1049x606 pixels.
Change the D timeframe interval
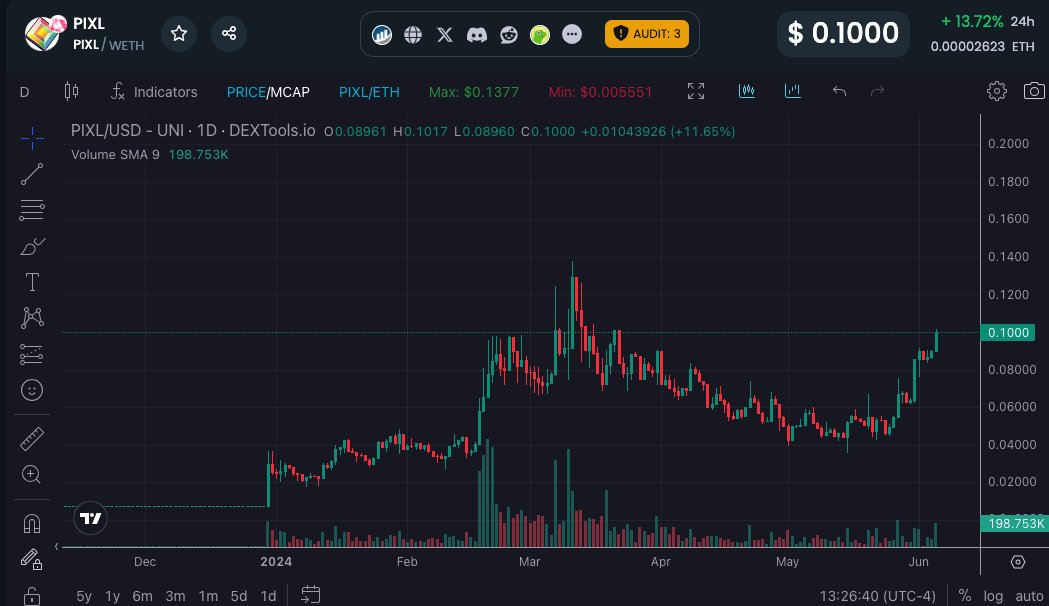click(25, 92)
